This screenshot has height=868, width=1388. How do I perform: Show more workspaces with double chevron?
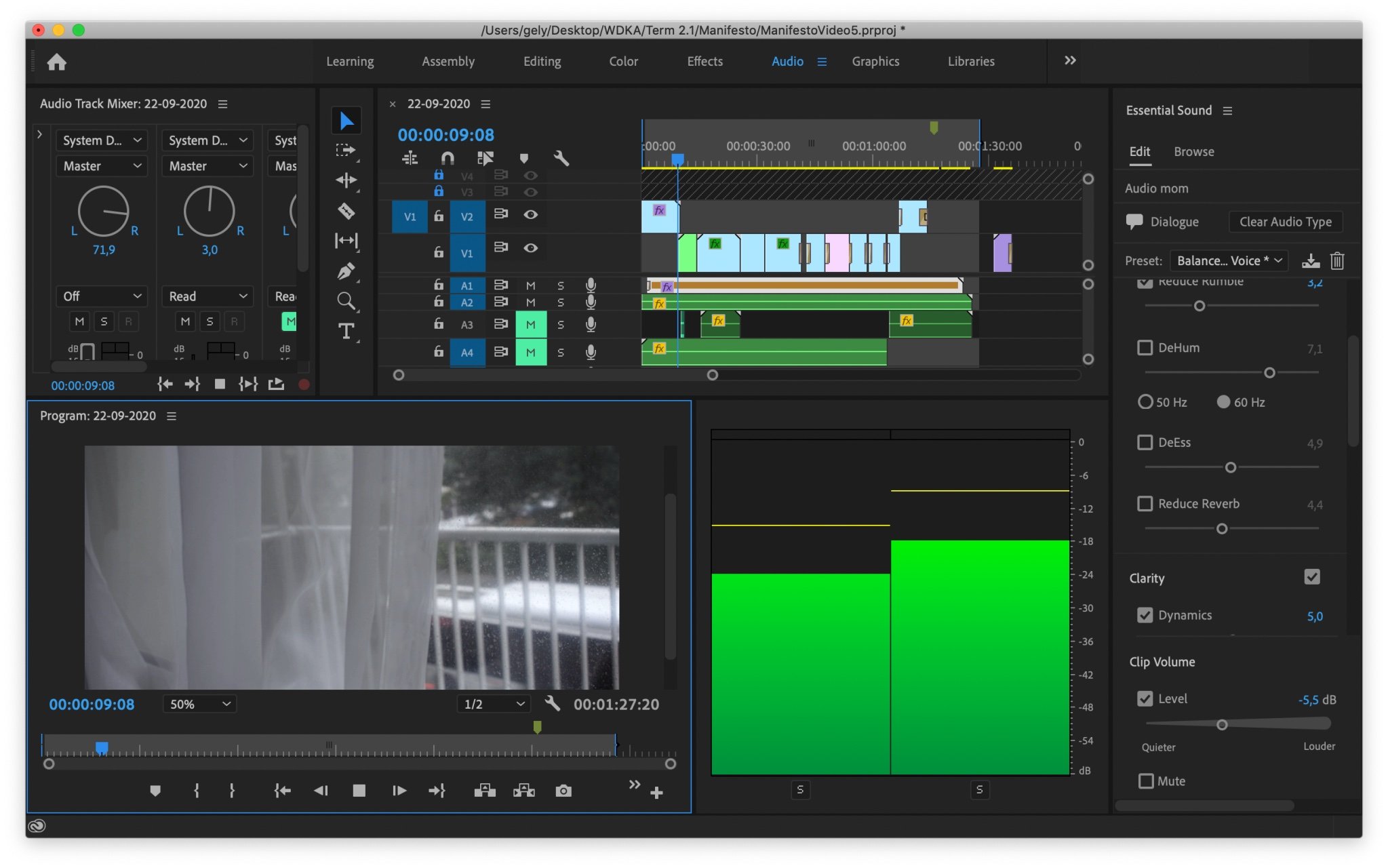[x=1070, y=61]
